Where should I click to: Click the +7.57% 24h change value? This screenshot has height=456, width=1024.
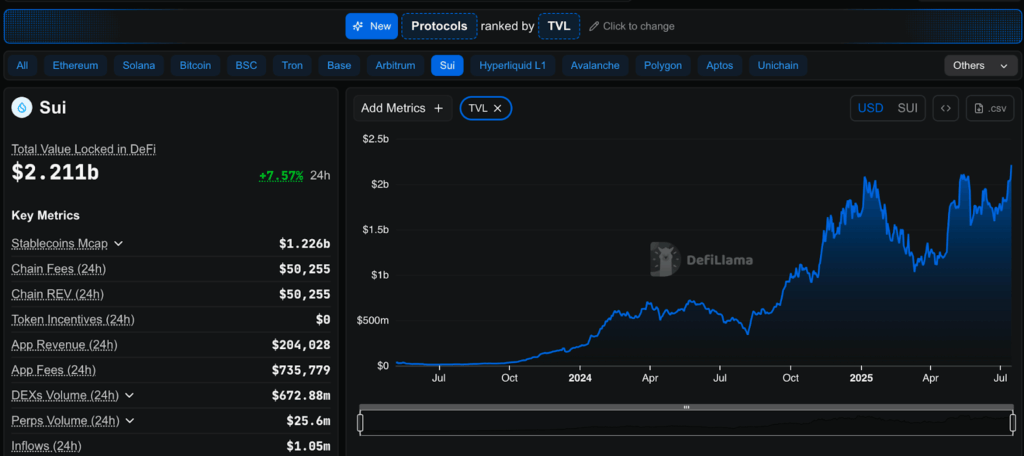(x=281, y=175)
